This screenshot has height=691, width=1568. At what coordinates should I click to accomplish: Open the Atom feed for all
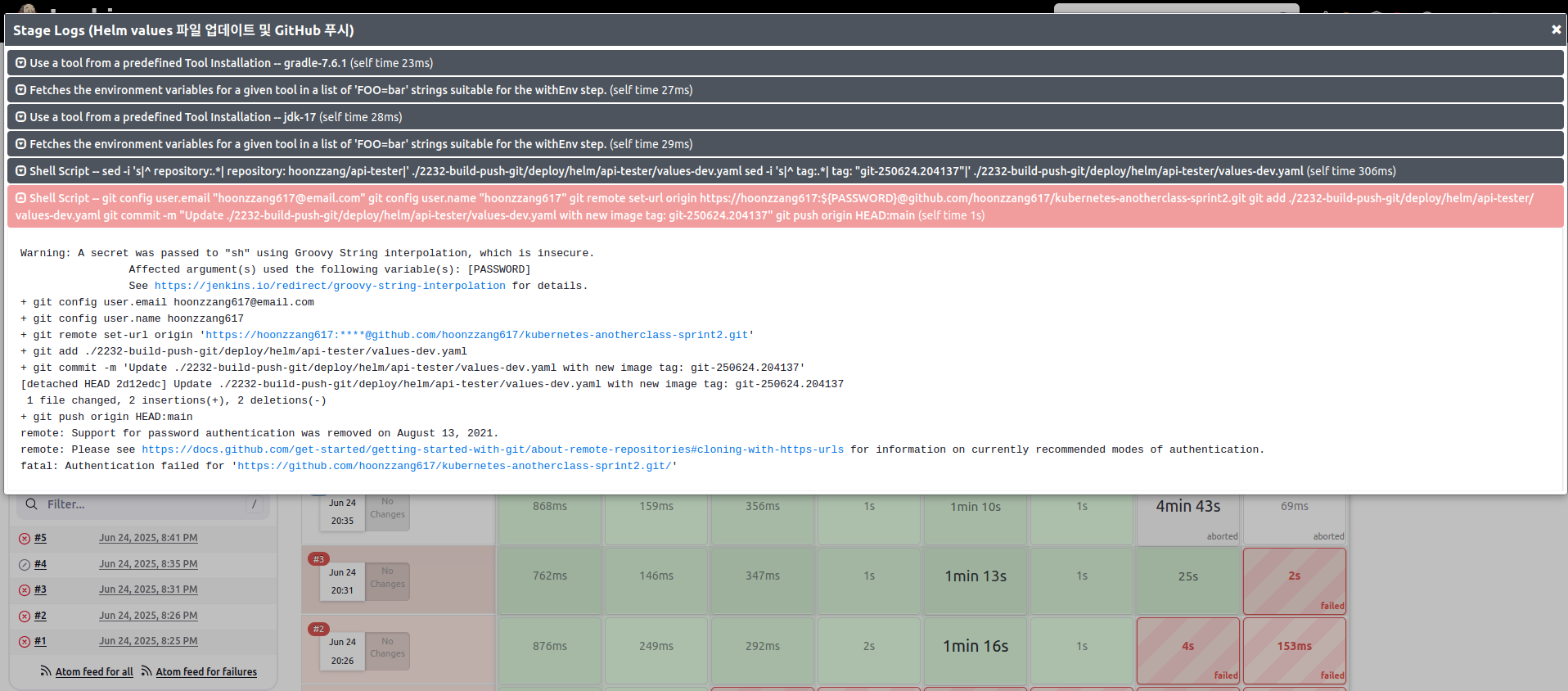94,672
